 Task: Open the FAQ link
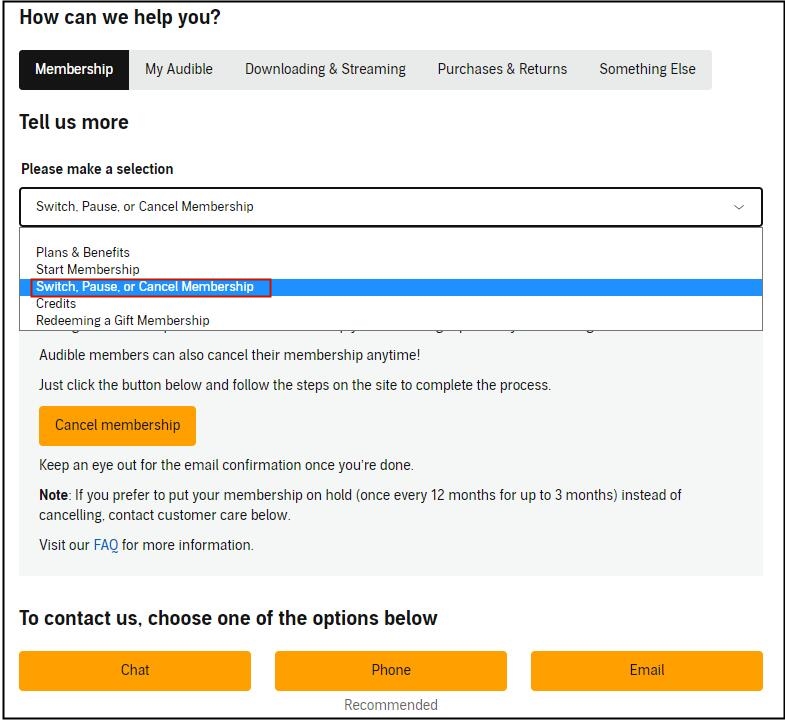(106, 545)
